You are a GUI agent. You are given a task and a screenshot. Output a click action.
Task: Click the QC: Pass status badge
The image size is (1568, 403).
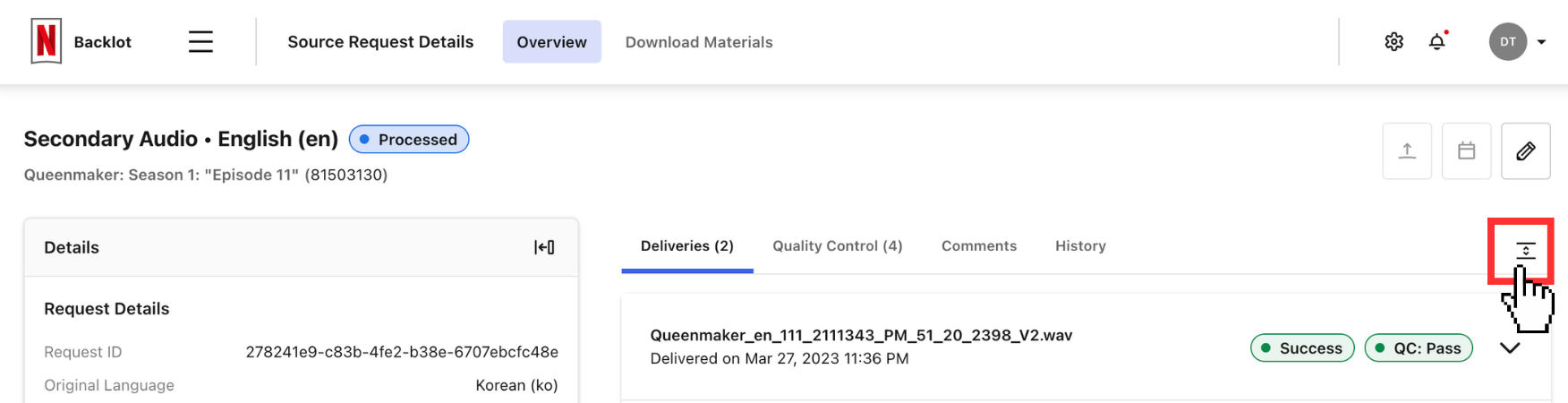(x=1419, y=348)
